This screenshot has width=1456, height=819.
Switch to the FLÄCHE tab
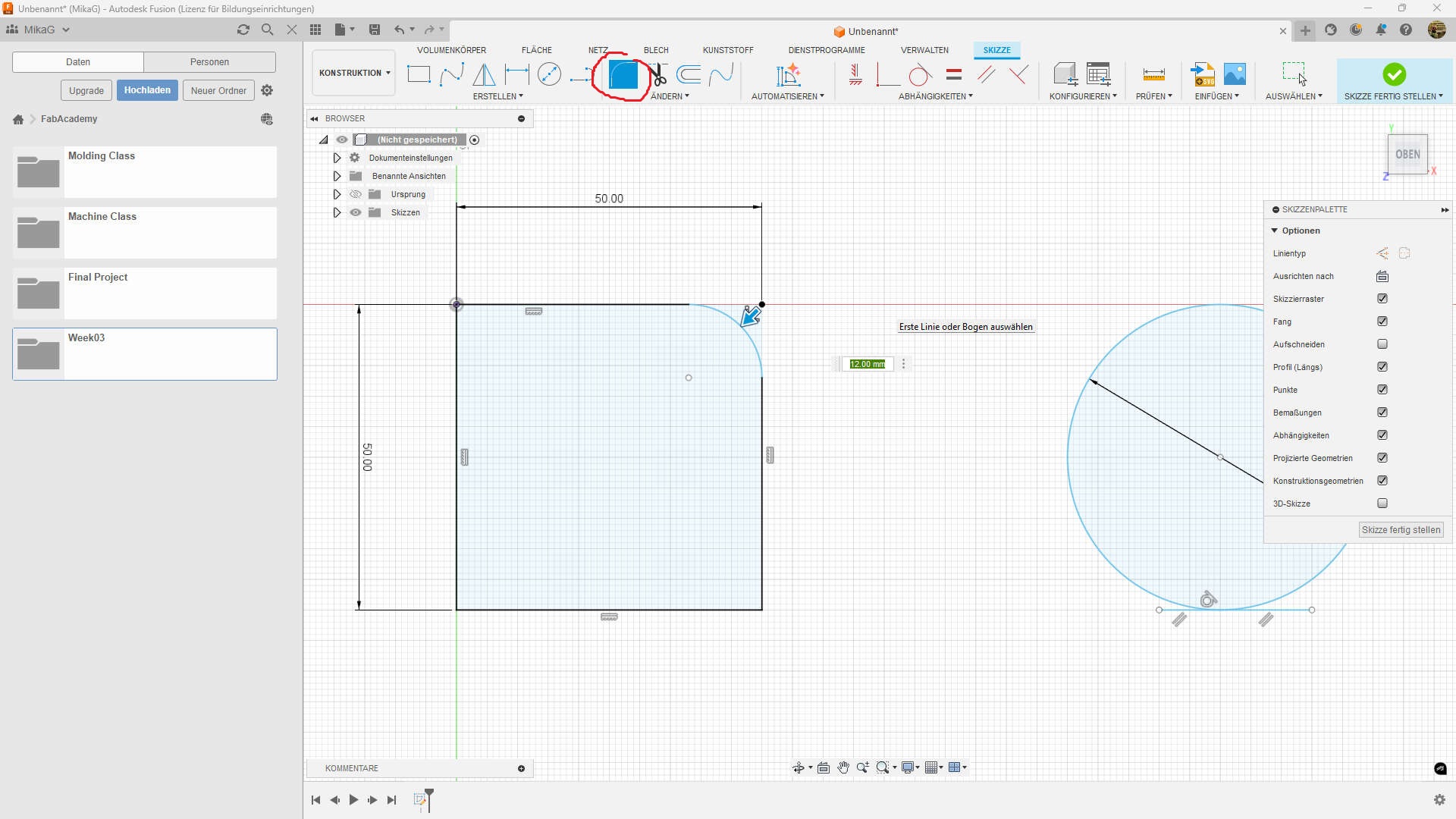click(x=537, y=50)
